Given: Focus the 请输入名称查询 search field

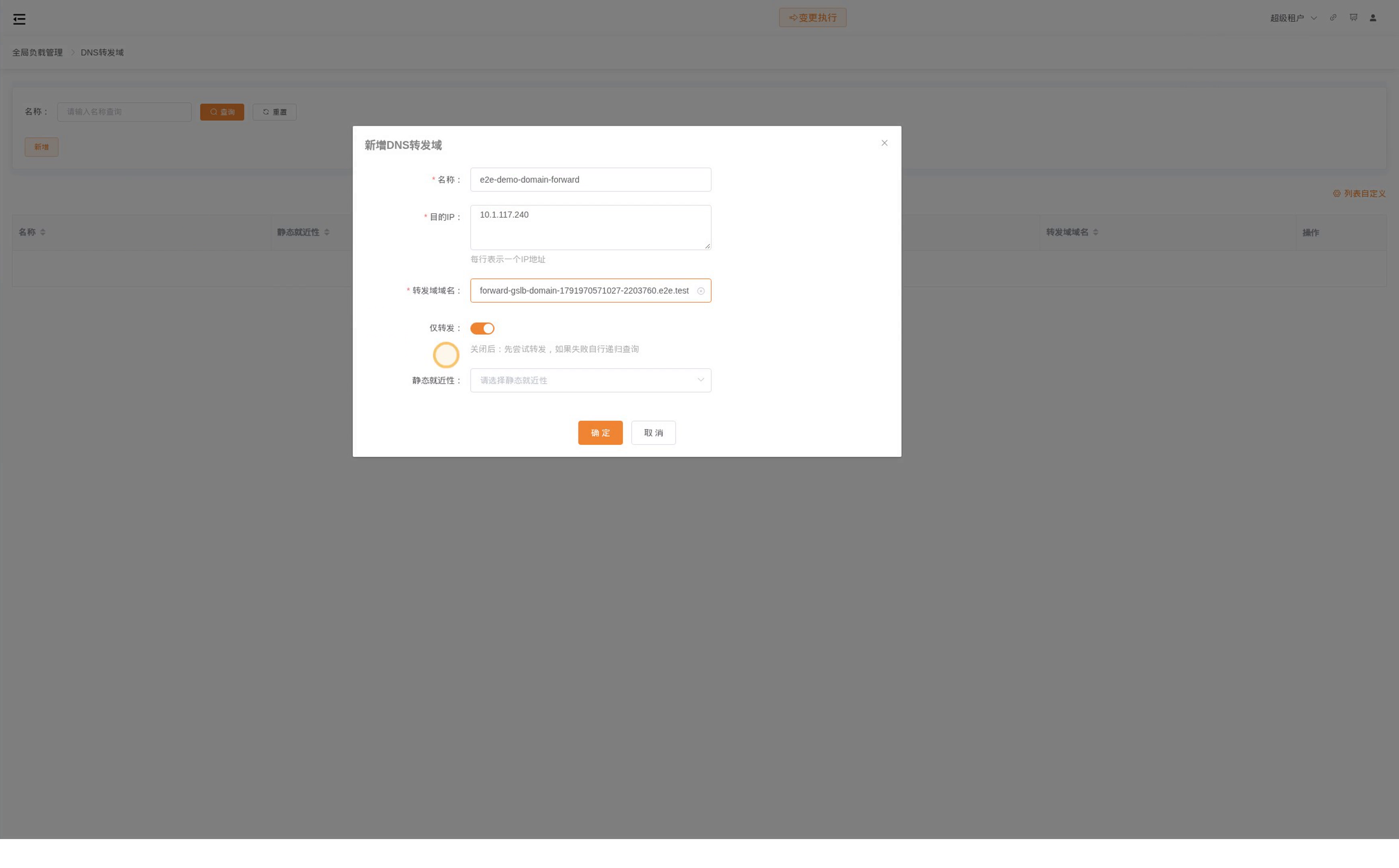Looking at the screenshot, I should point(124,112).
